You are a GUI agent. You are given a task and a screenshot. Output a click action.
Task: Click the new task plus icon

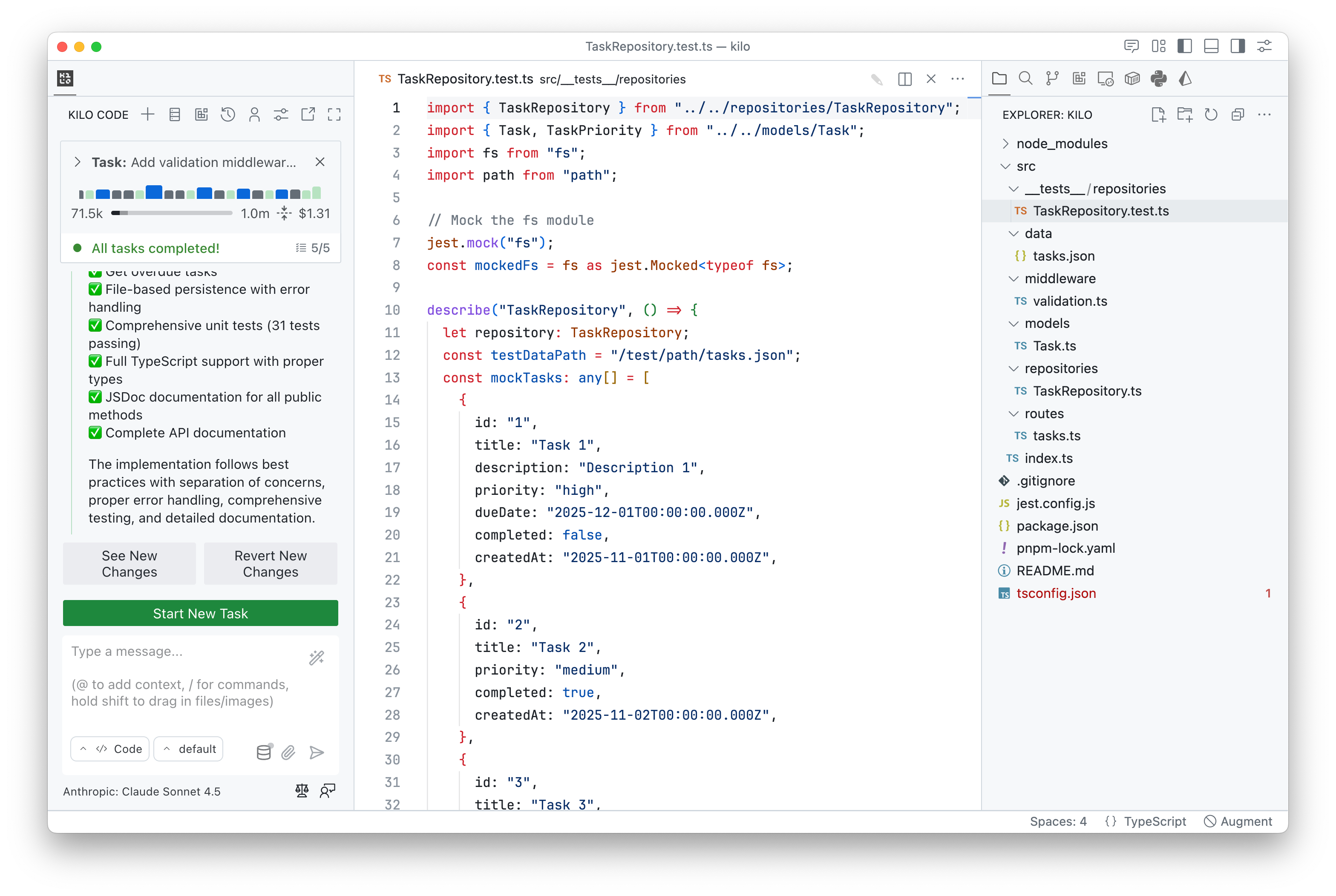pyautogui.click(x=147, y=115)
